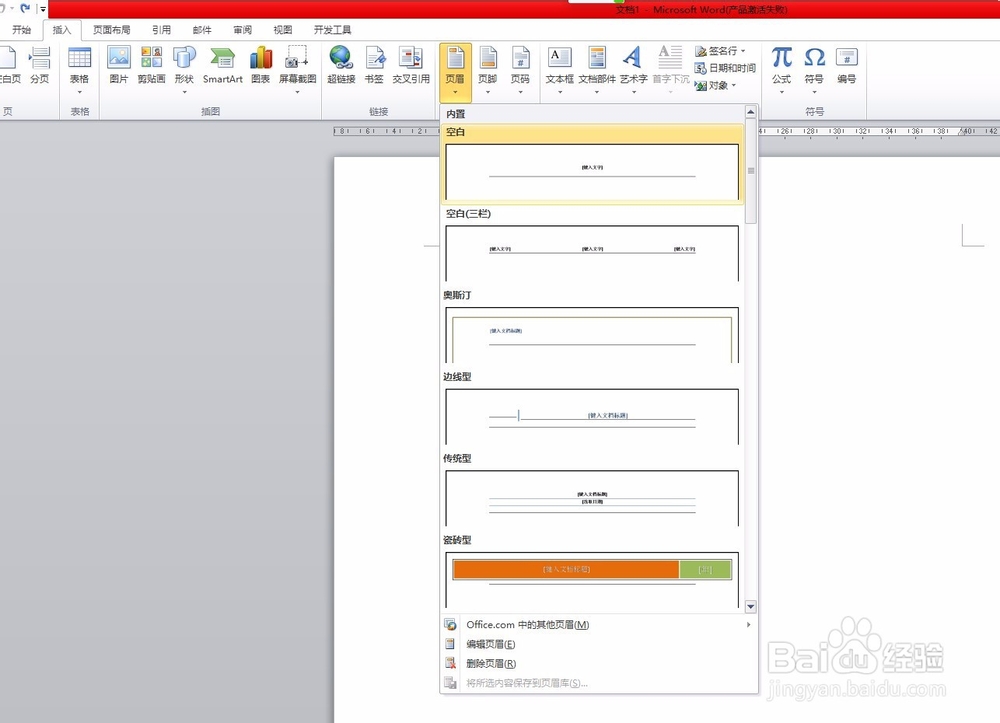This screenshot has width=1000, height=723.
Task: Switch to the 审阅 tab
Action: click(242, 29)
